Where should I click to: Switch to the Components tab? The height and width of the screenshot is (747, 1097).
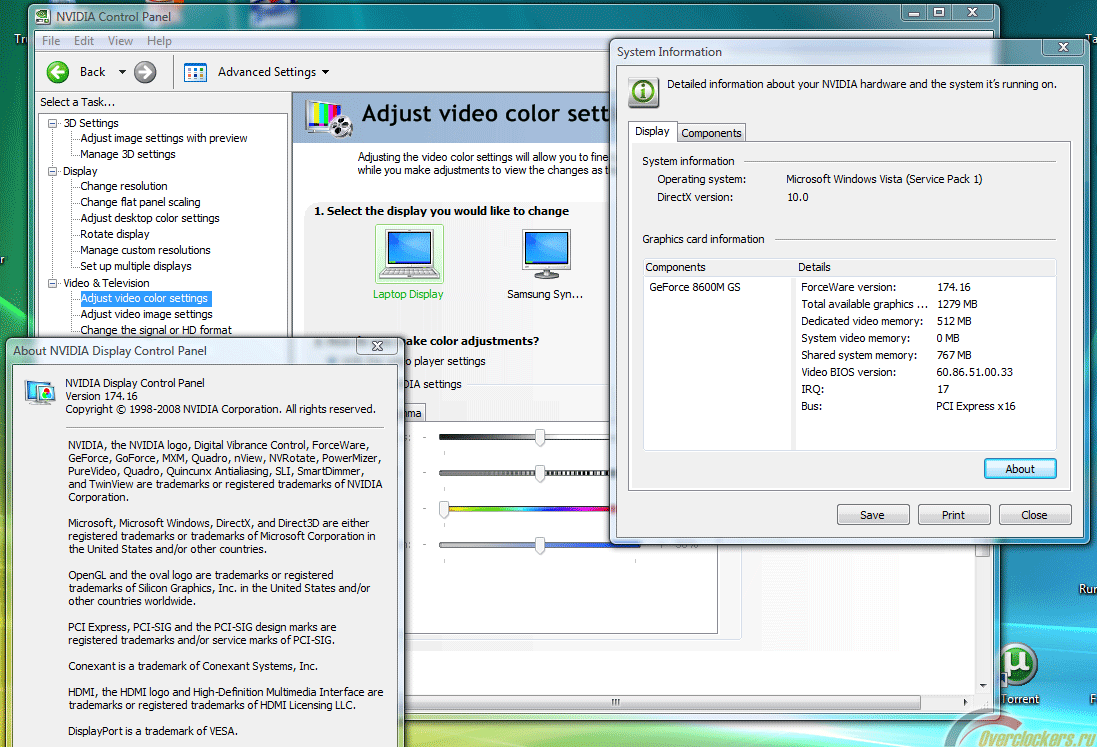(711, 133)
